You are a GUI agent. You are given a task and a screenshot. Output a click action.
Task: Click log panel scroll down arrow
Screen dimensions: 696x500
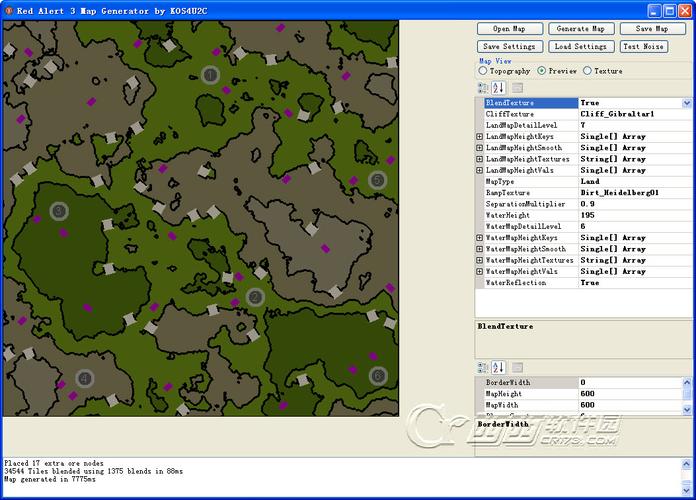[686, 491]
